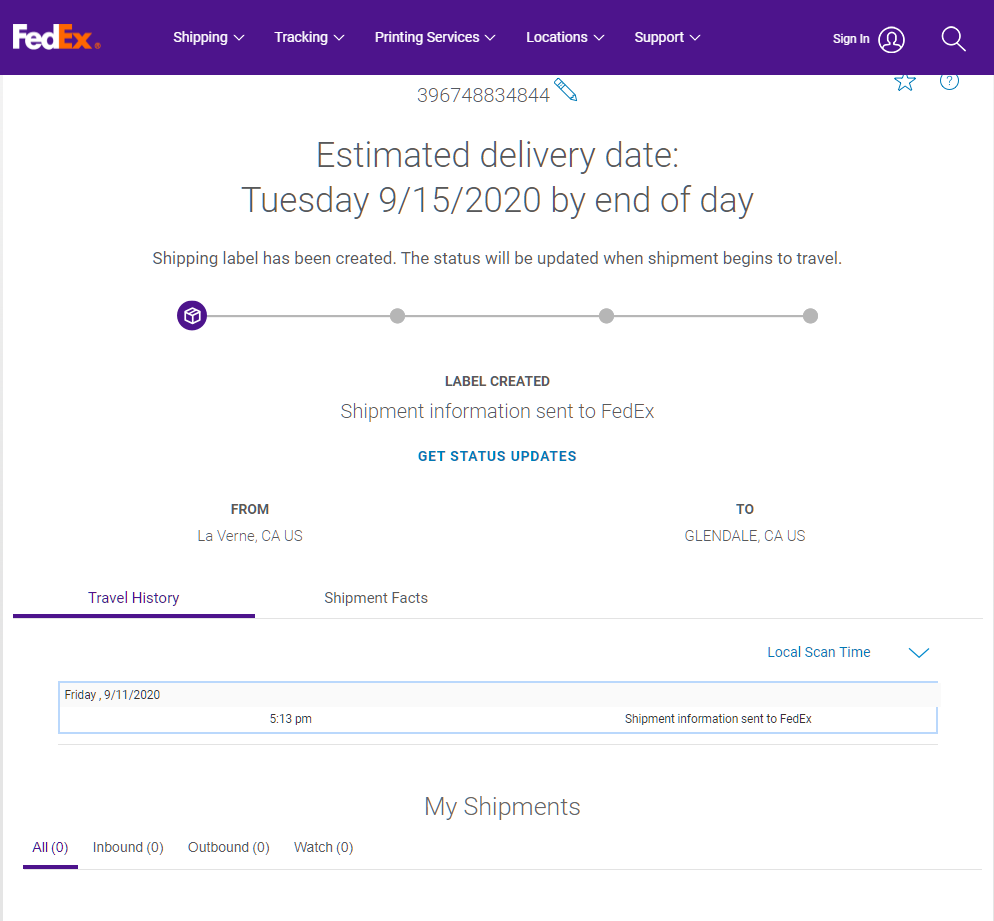The height and width of the screenshot is (921, 994).
Task: Select the Inbound (0) tab
Action: (128, 847)
